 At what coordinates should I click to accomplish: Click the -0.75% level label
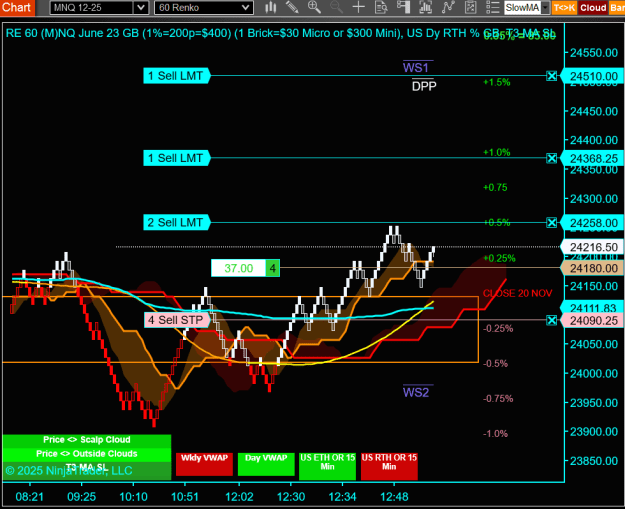pyautogui.click(x=498, y=399)
